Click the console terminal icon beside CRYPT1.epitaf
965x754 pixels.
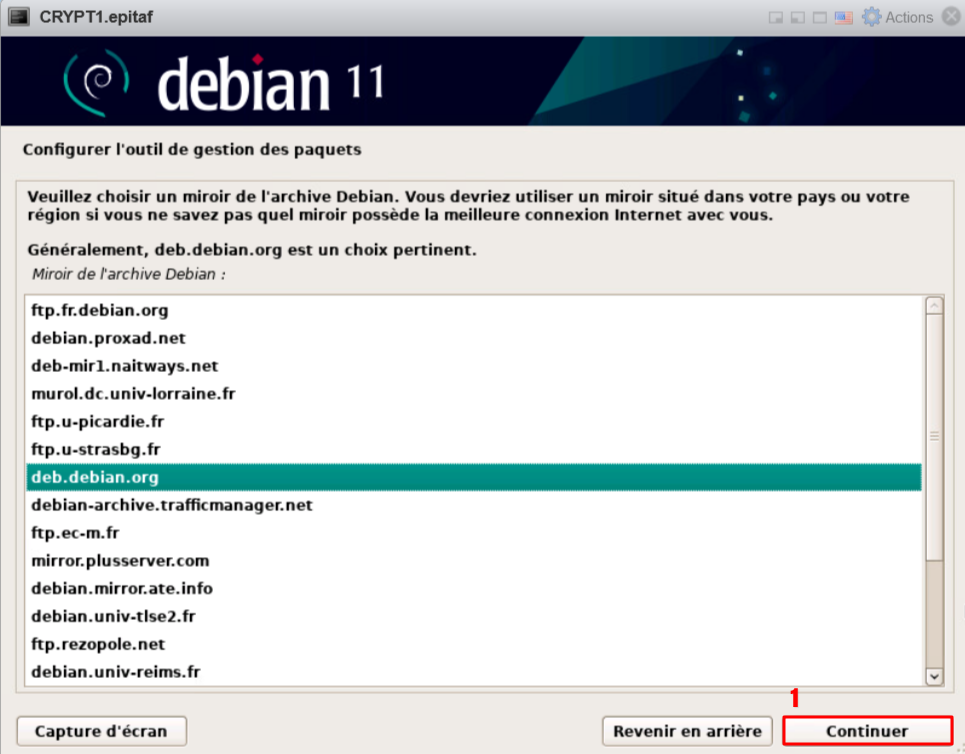pos(18,17)
